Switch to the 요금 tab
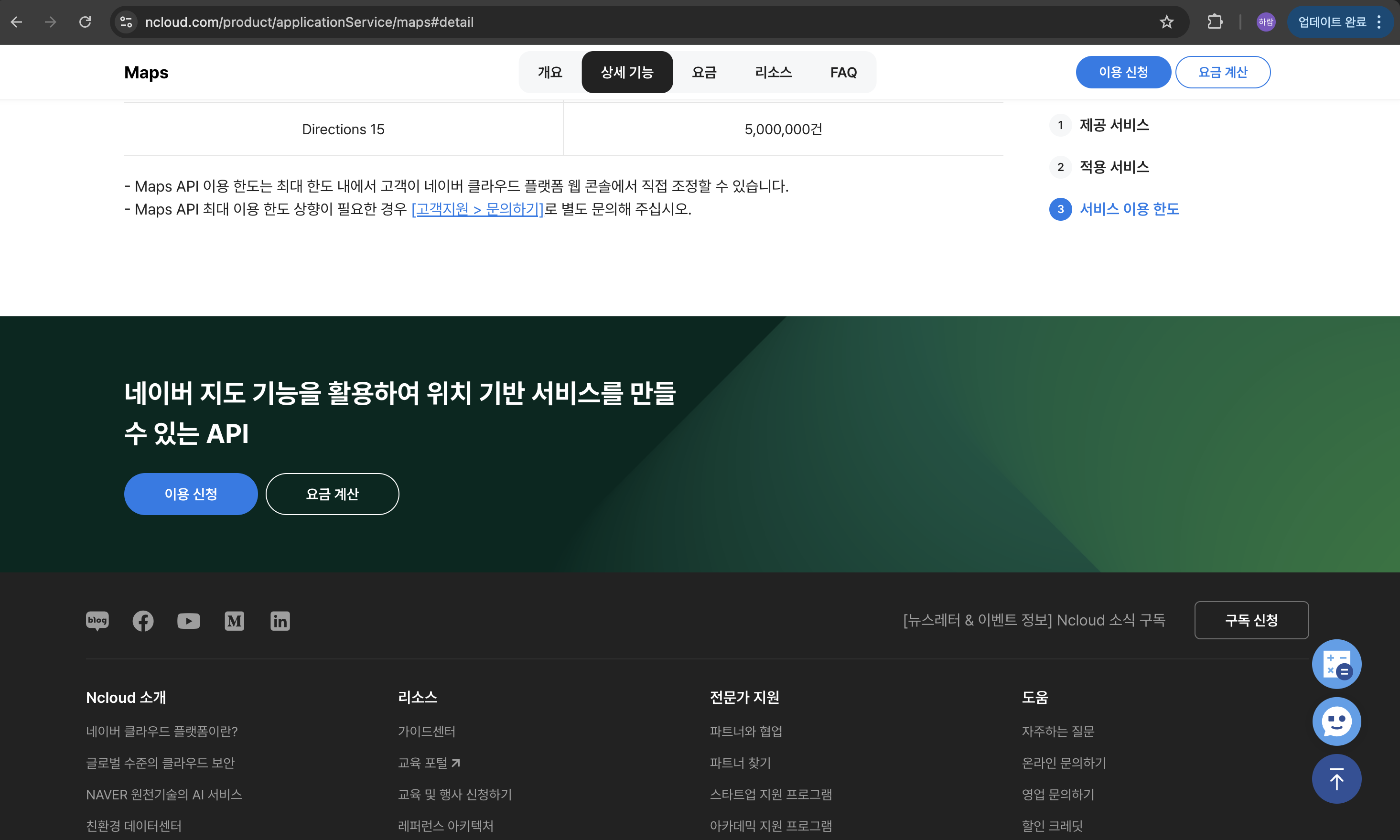 point(704,73)
